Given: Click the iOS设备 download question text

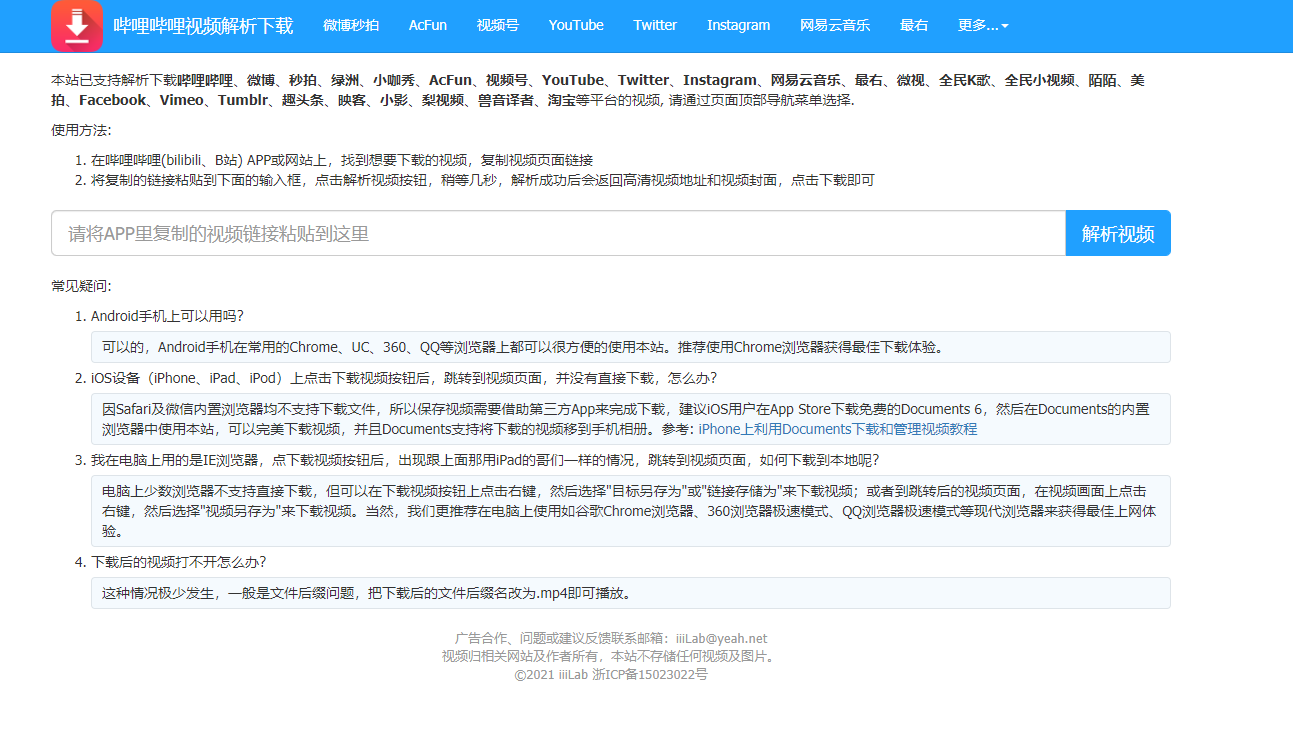Looking at the screenshot, I should tap(404, 378).
